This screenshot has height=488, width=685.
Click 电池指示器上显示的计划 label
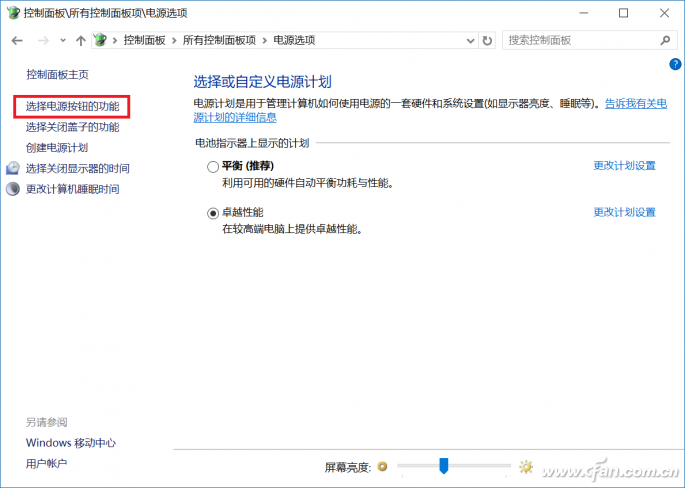click(253, 143)
